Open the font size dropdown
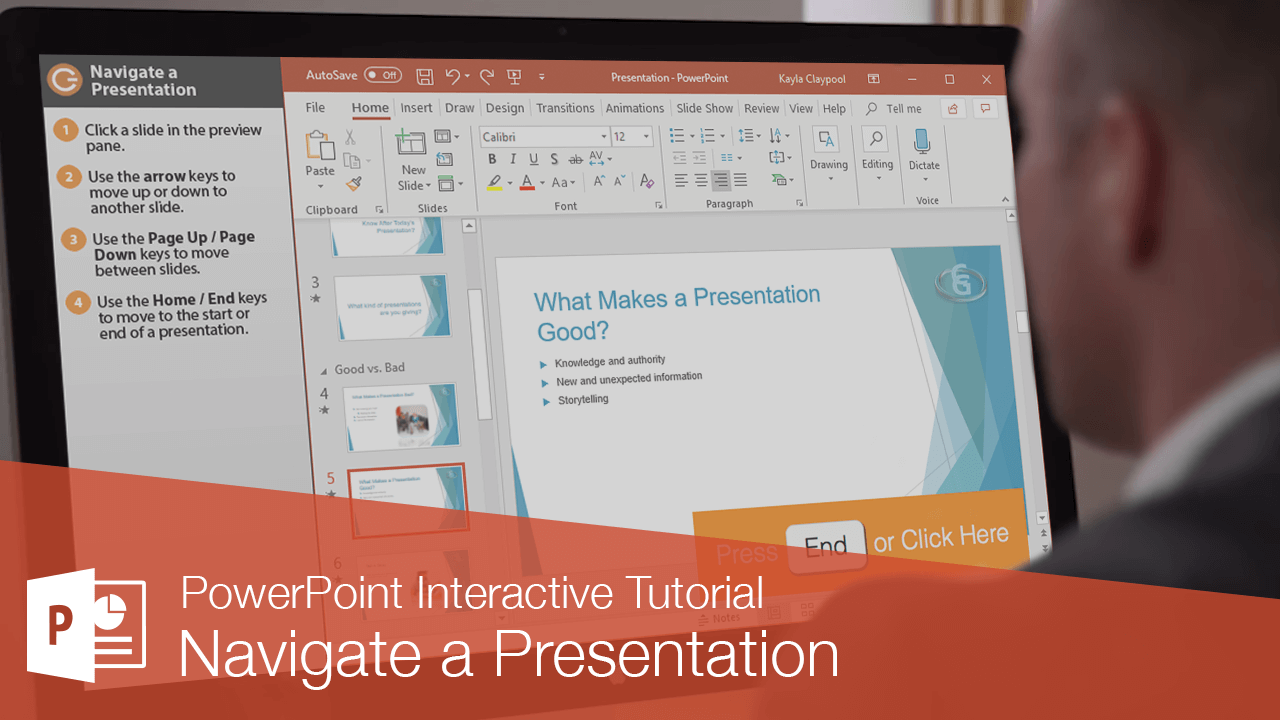Image resolution: width=1280 pixels, height=720 pixels. pos(647,136)
